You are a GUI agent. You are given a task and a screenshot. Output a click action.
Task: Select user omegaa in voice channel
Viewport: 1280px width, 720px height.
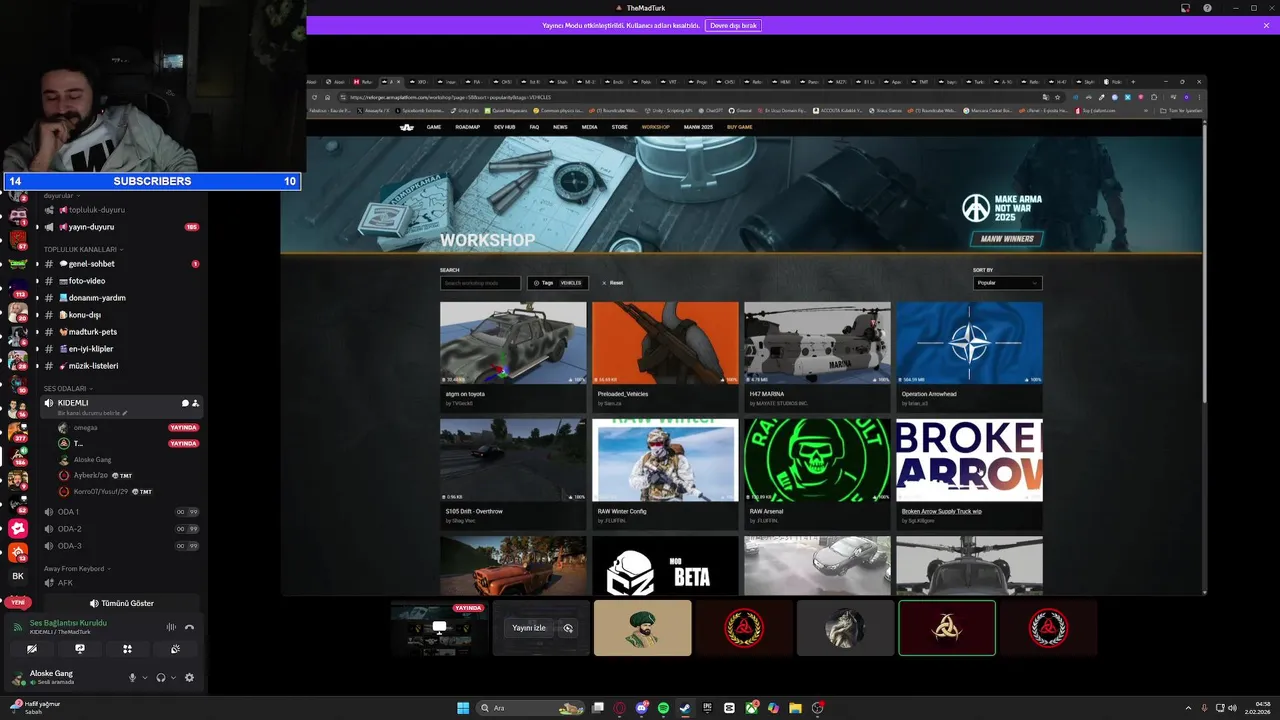(x=128, y=428)
